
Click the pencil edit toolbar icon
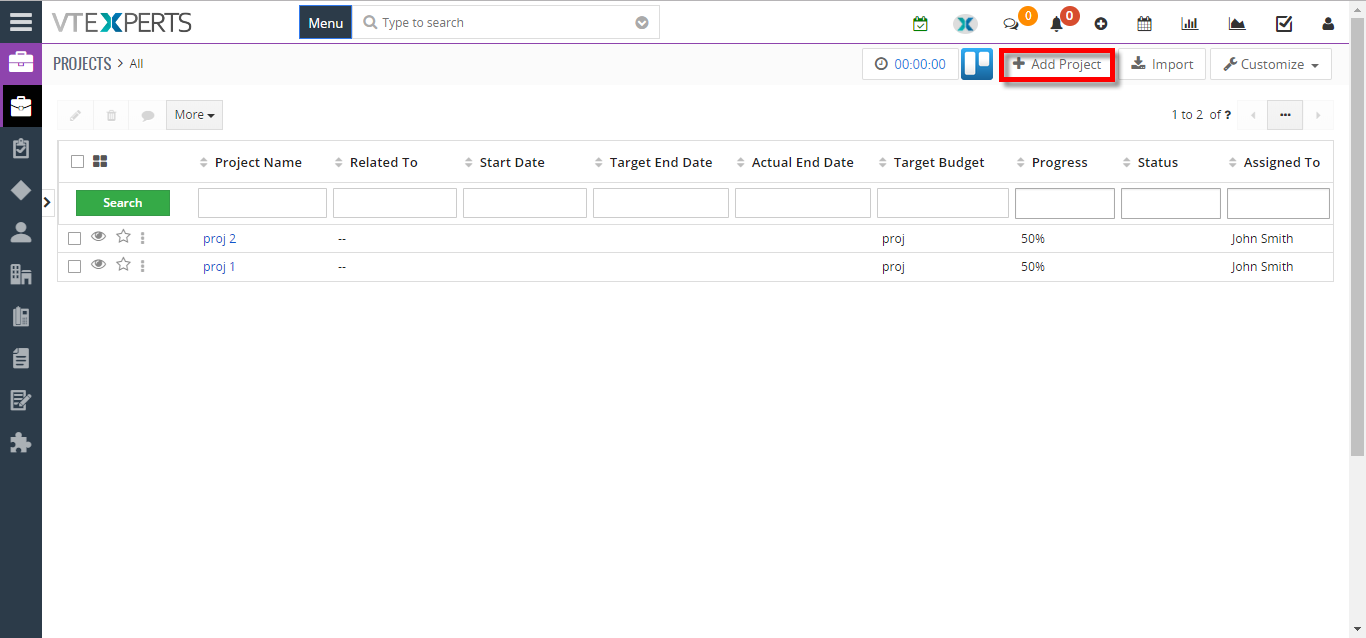pyautogui.click(x=75, y=115)
